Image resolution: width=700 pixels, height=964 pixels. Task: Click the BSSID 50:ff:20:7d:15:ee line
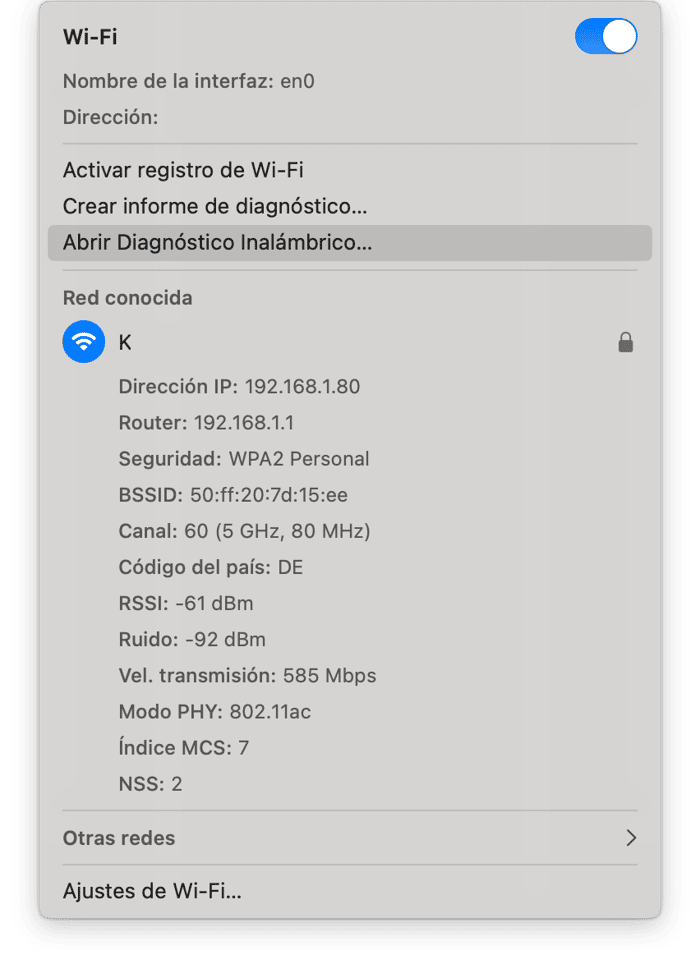[233, 495]
